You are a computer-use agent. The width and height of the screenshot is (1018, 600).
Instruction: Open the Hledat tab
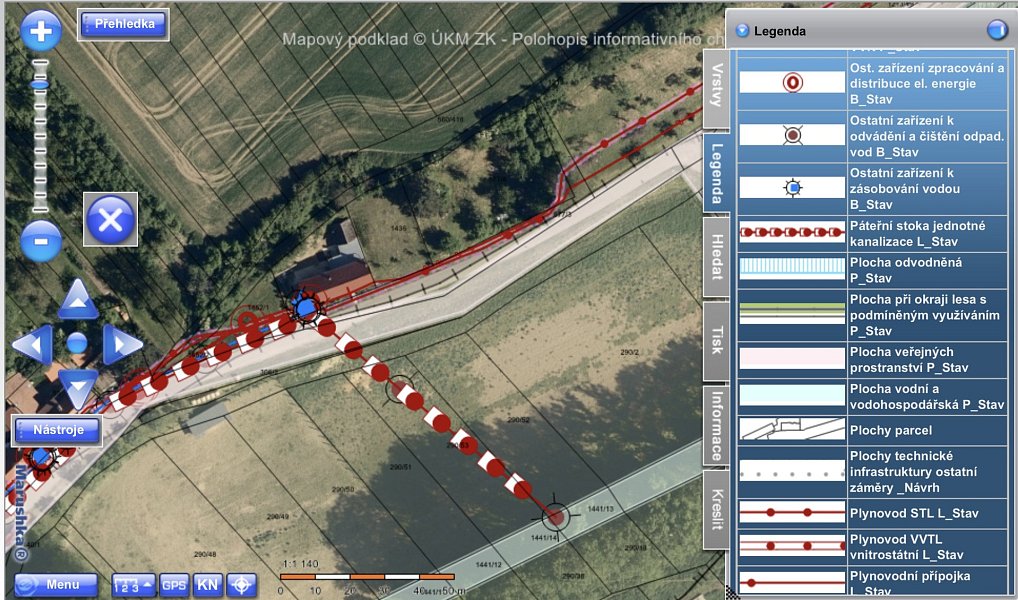(x=717, y=256)
